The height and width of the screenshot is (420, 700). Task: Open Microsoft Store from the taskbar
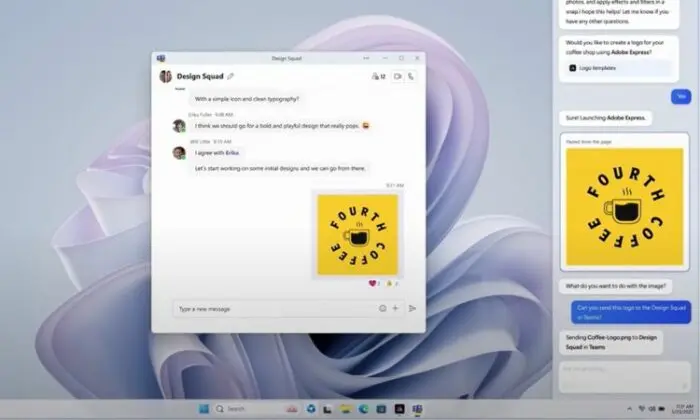381,409
